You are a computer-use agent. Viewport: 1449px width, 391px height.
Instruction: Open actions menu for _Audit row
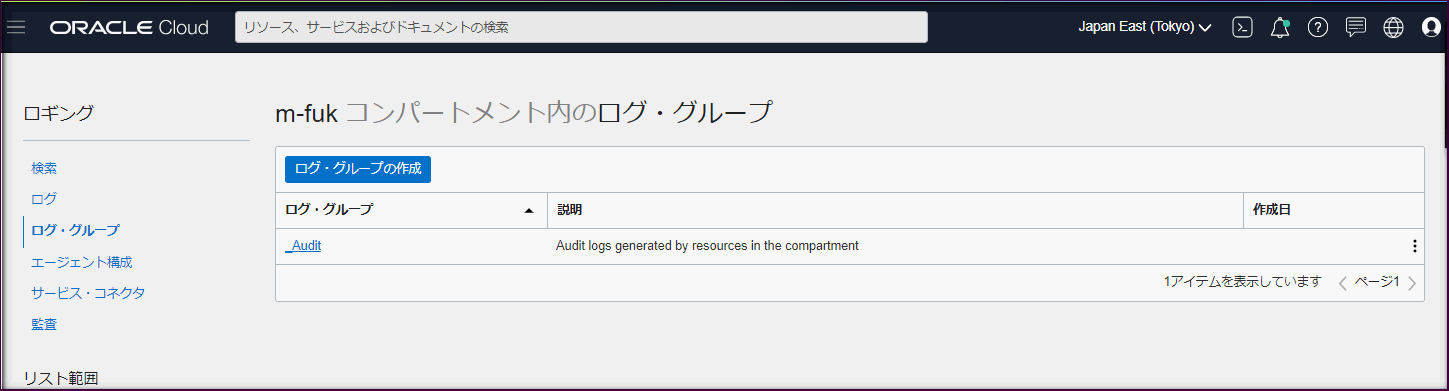tap(1414, 246)
